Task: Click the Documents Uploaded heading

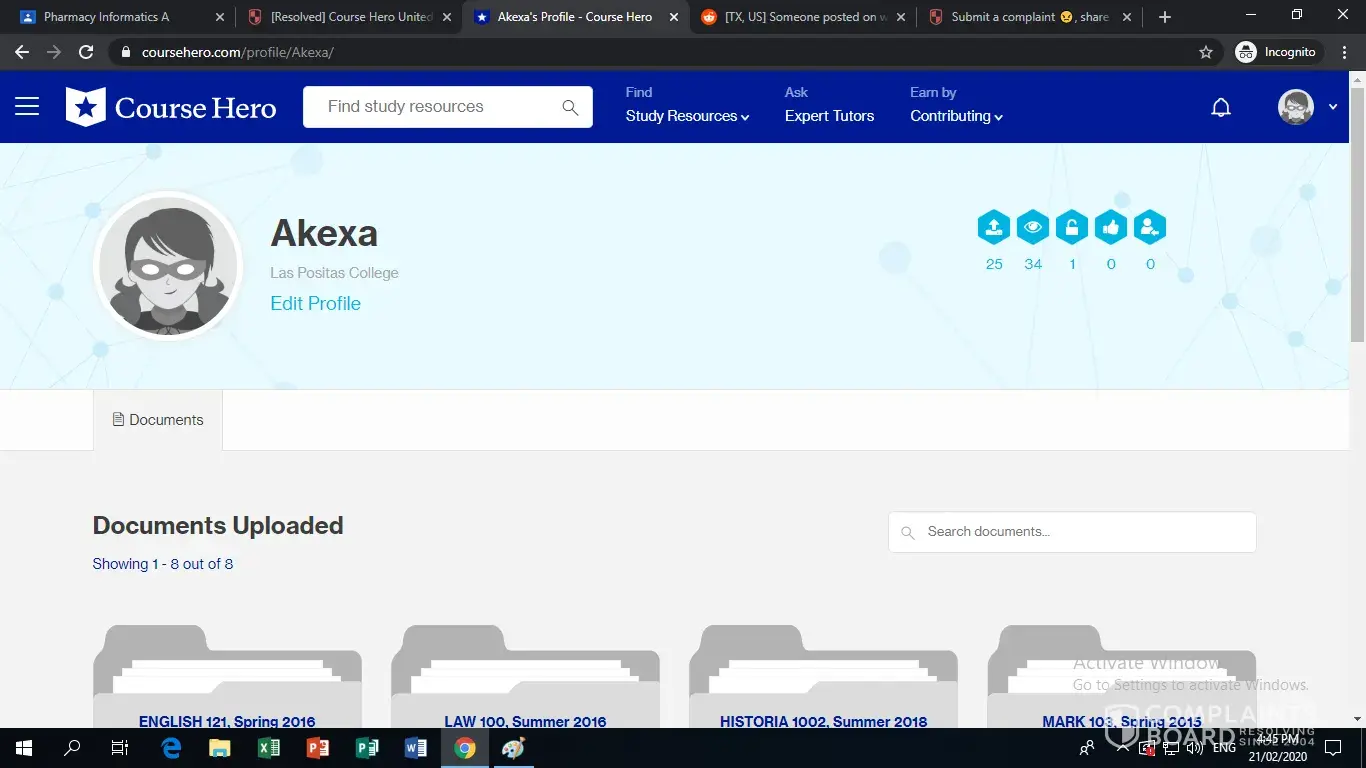Action: pyautogui.click(x=218, y=526)
